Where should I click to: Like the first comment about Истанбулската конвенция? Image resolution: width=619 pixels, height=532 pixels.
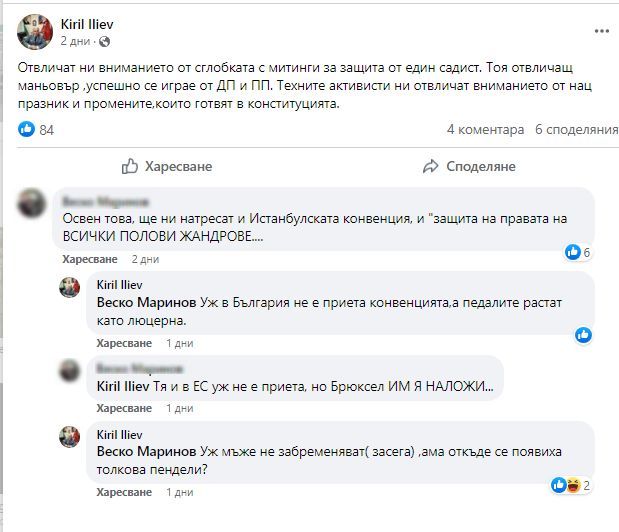[90, 259]
